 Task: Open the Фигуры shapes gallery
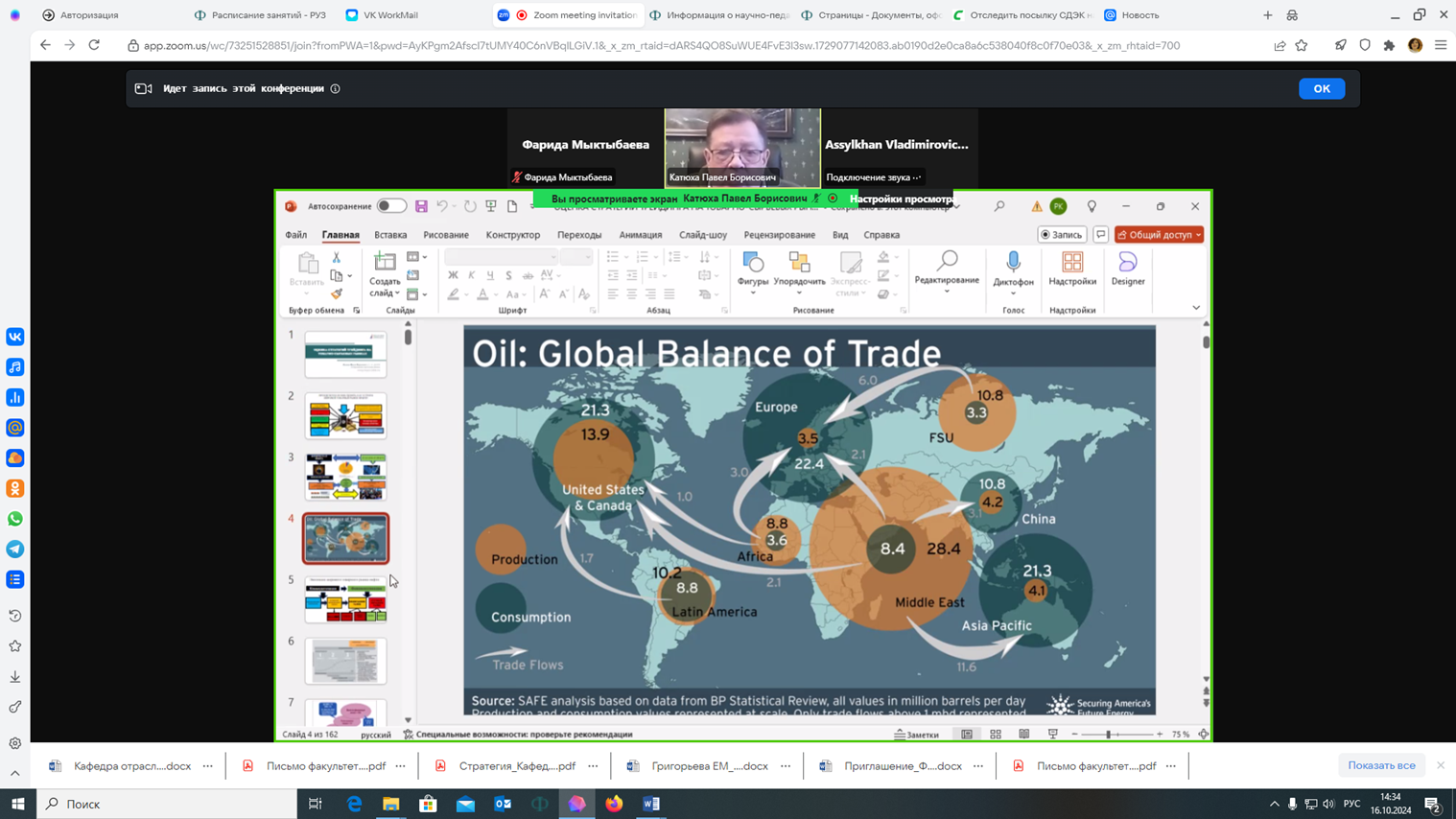click(753, 271)
